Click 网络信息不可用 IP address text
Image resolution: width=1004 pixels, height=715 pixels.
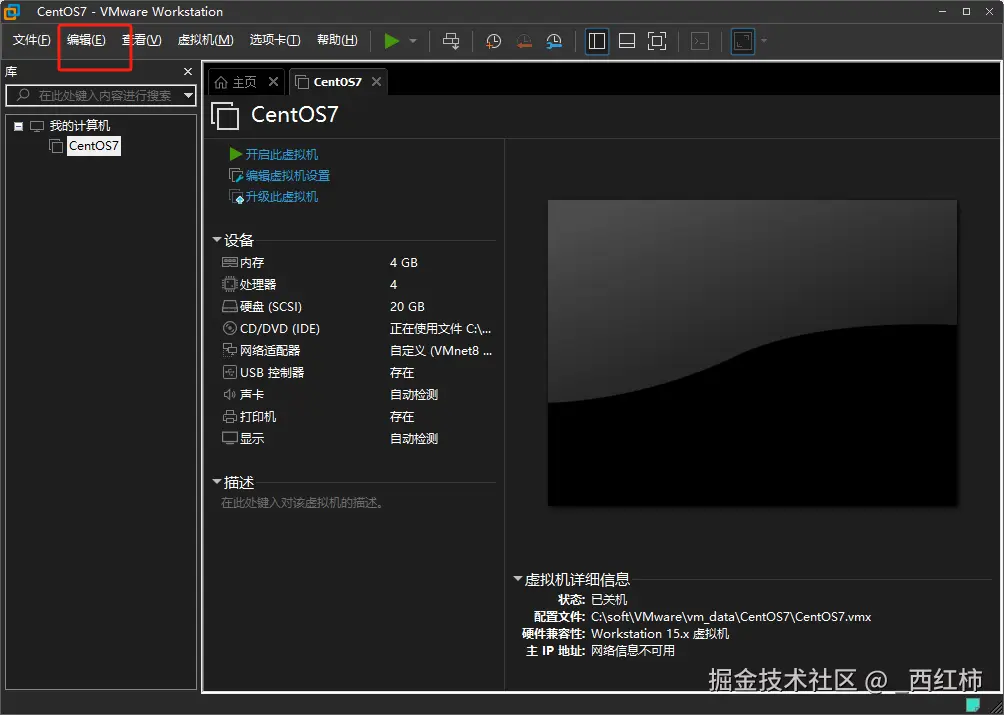[x=633, y=651]
